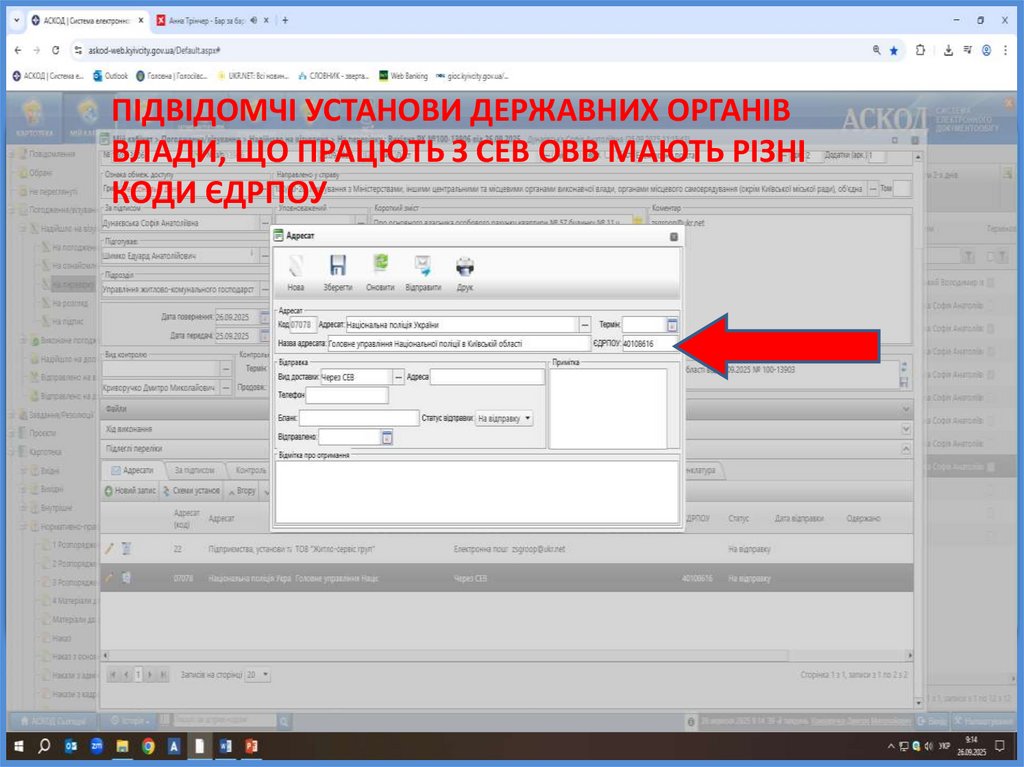1024x767 pixels.
Task: Select the row Національна поліція with code 07078
Action: [x=506, y=578]
